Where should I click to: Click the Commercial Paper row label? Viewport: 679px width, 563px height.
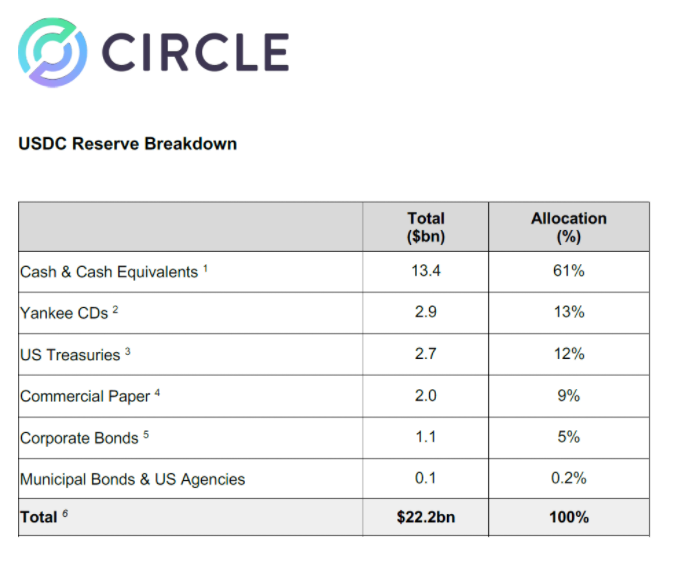[85, 396]
